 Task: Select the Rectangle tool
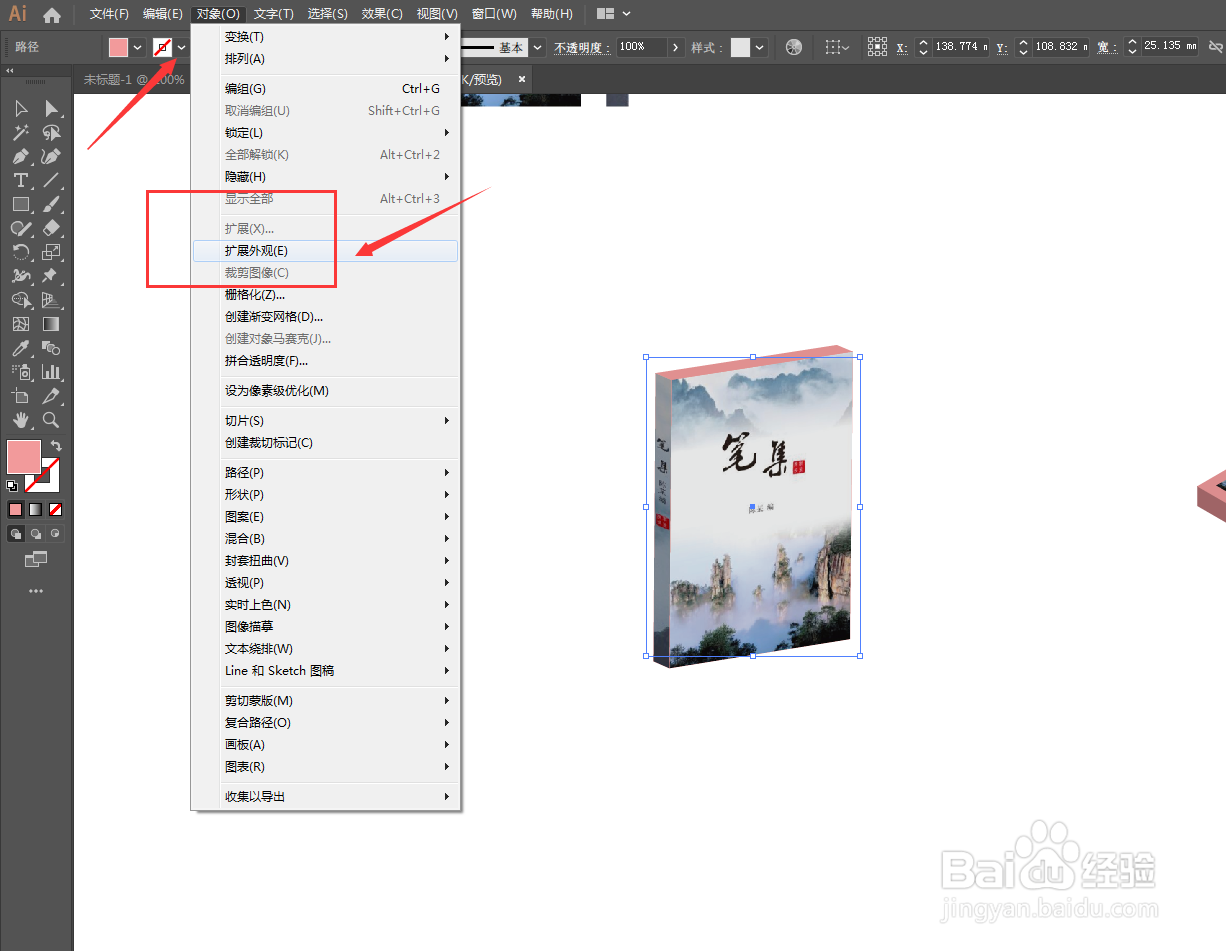click(21, 204)
